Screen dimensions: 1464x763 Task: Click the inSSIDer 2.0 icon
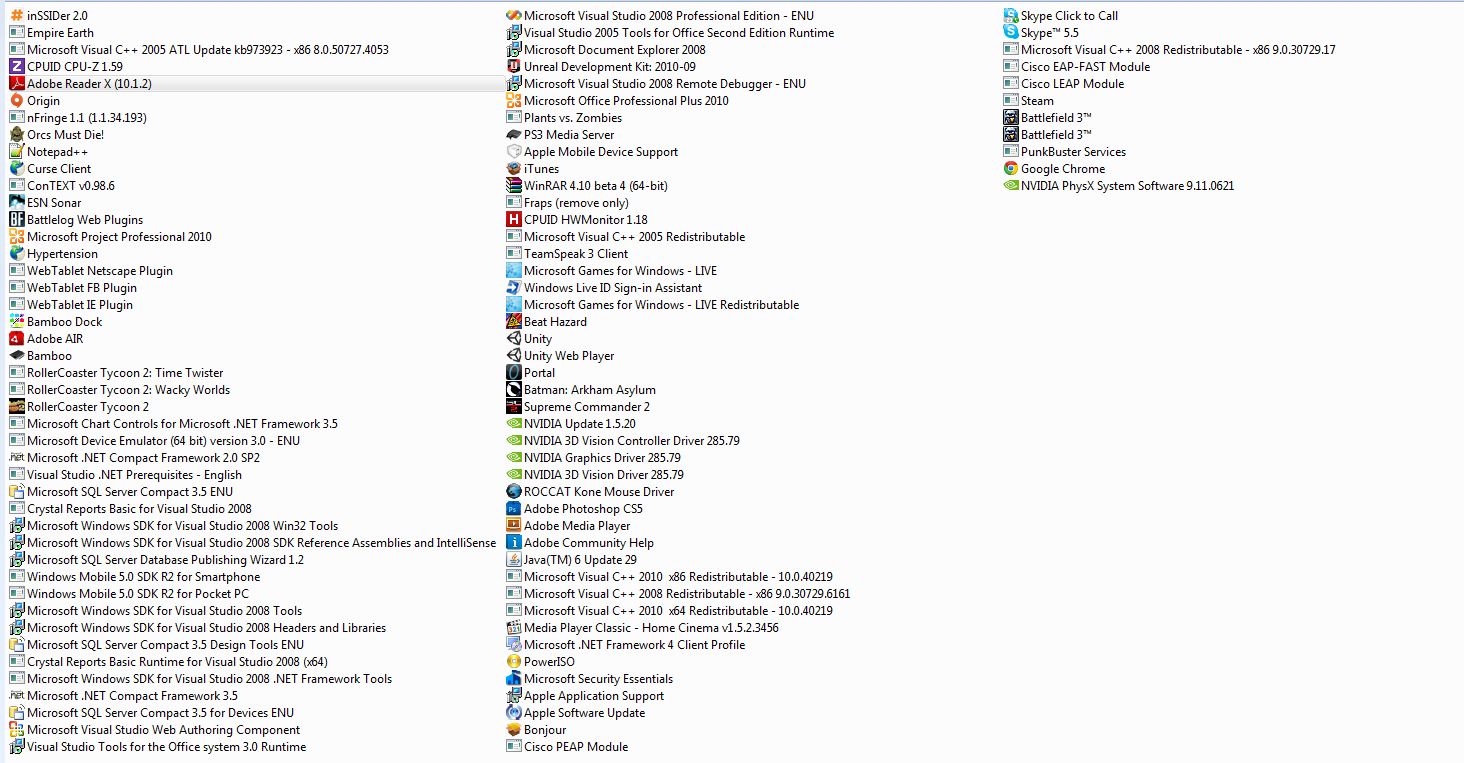pyautogui.click(x=17, y=16)
